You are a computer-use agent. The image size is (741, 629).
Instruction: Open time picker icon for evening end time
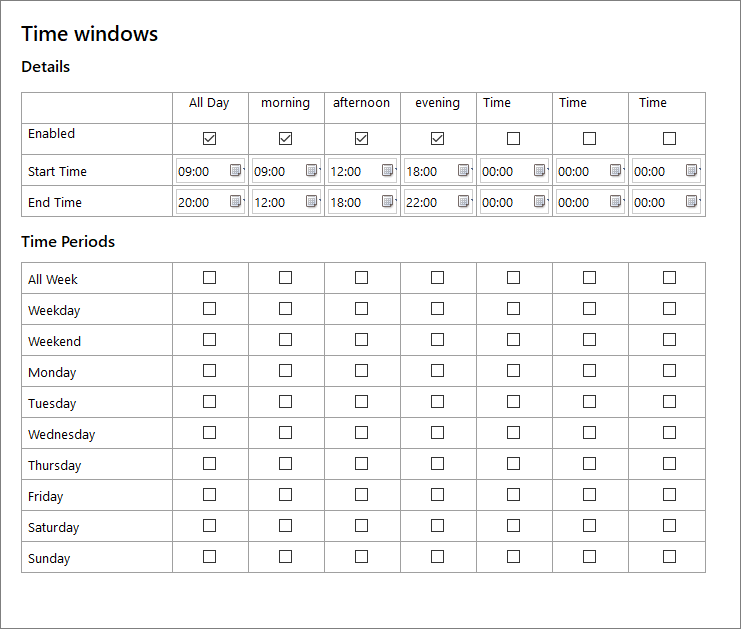[x=464, y=201]
